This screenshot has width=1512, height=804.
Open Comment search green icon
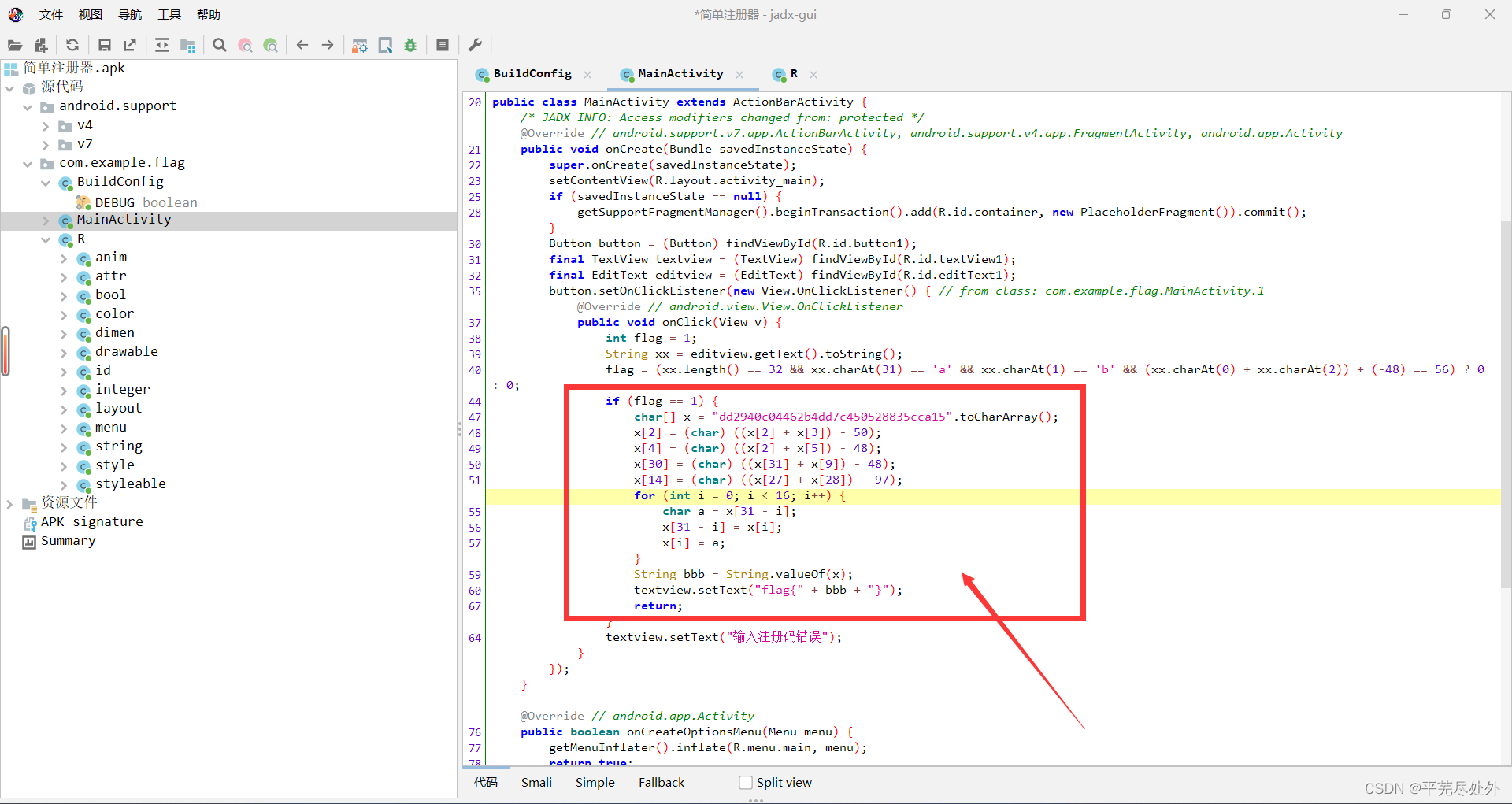coord(271,46)
